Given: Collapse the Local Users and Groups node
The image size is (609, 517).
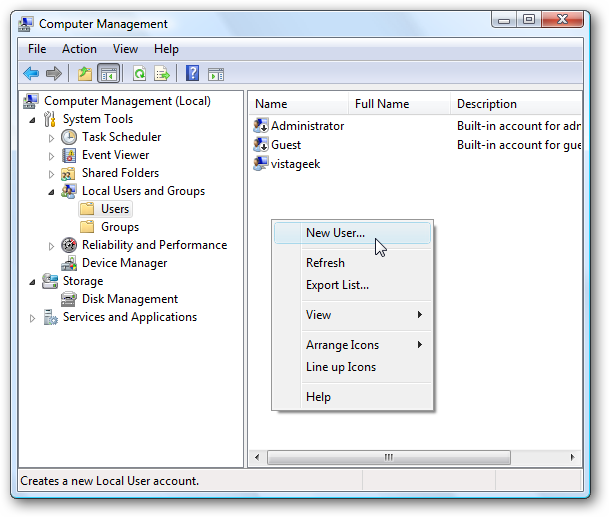Looking at the screenshot, I should click(51, 192).
